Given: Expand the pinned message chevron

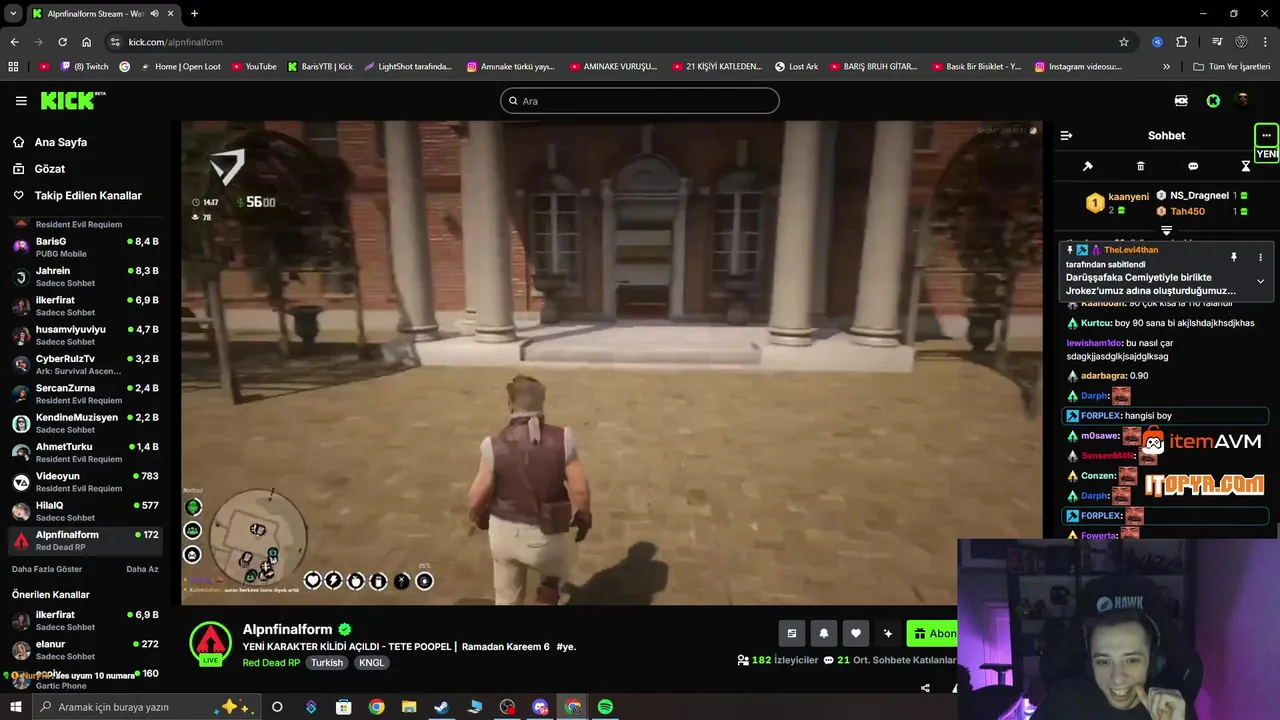Looking at the screenshot, I should point(1260,282).
